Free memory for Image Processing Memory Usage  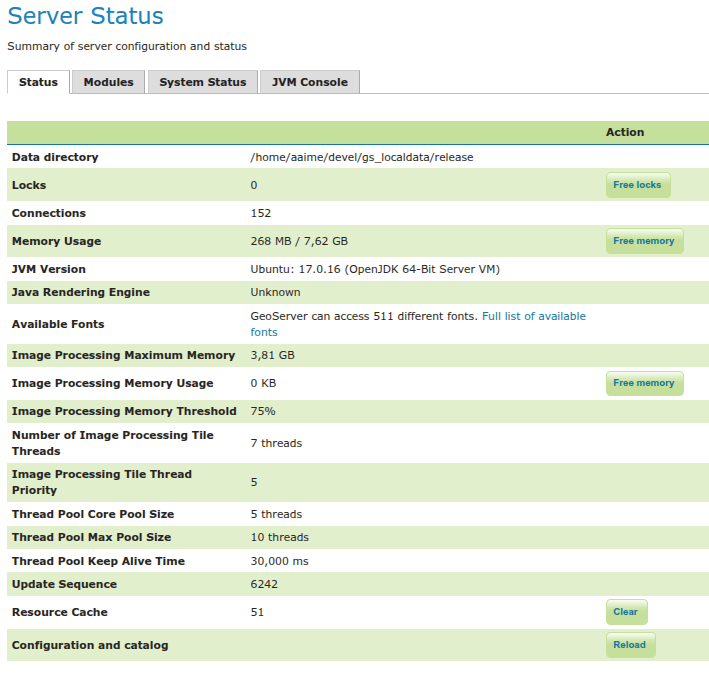point(643,383)
